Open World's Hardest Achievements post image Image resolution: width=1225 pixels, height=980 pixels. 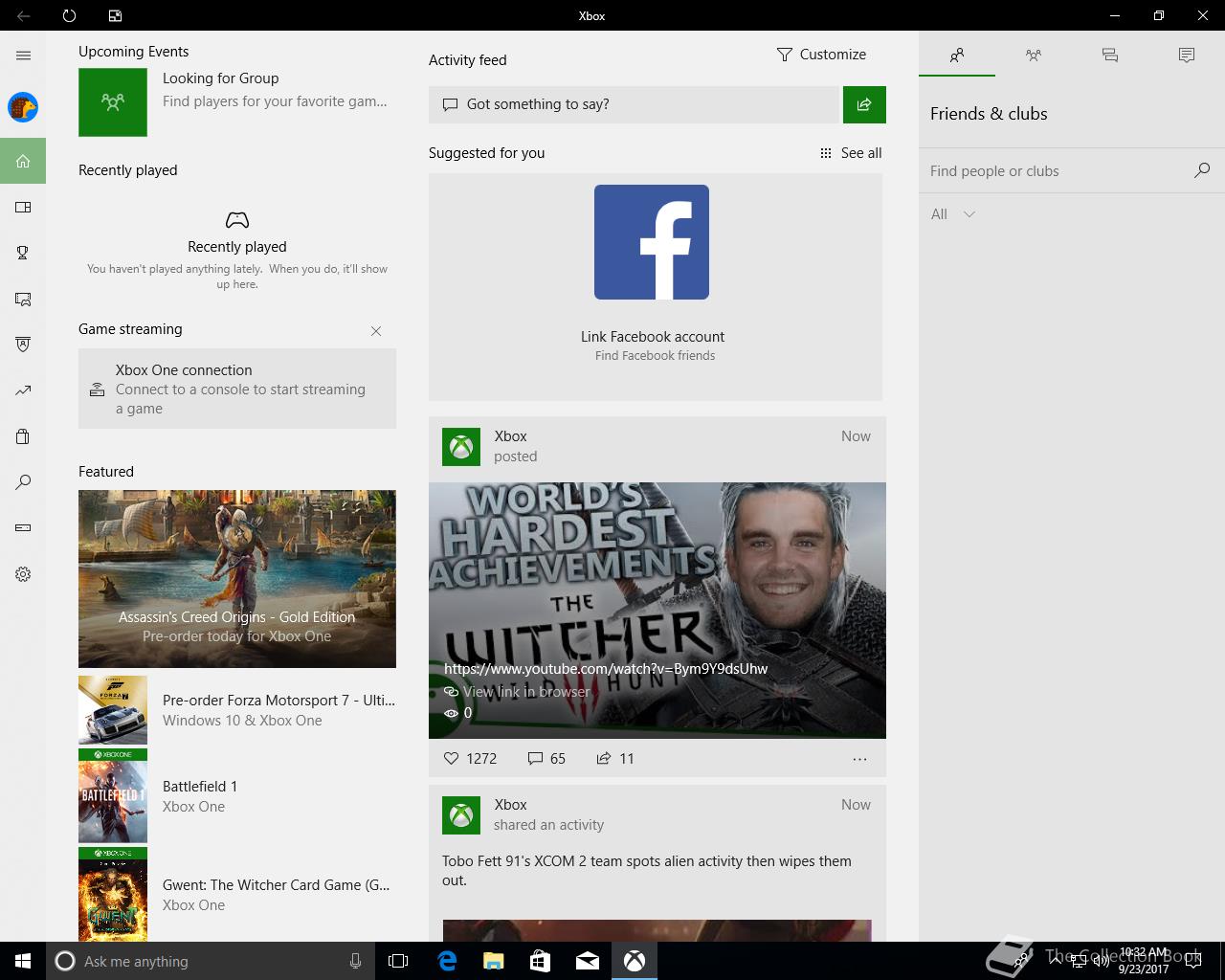[657, 611]
